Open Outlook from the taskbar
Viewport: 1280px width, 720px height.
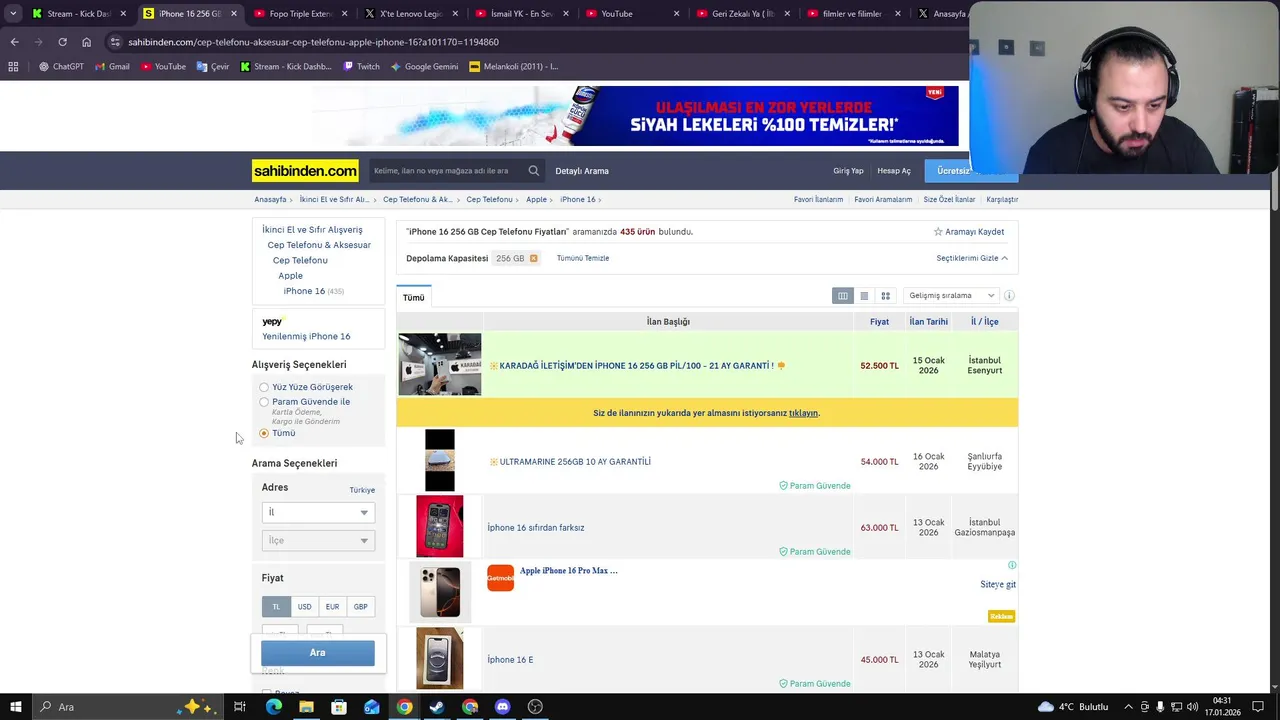(x=371, y=707)
